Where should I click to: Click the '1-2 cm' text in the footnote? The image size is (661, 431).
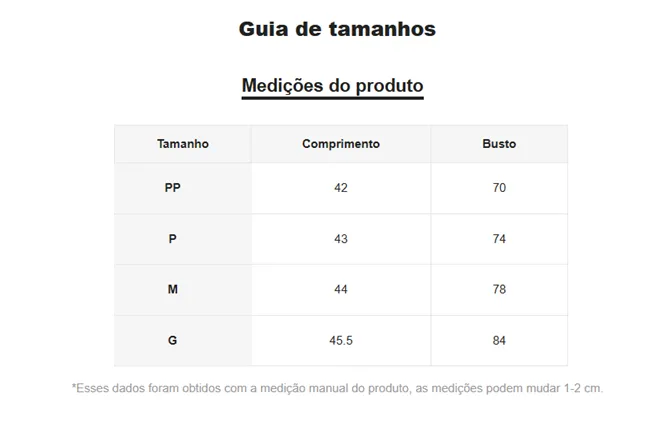(584, 388)
